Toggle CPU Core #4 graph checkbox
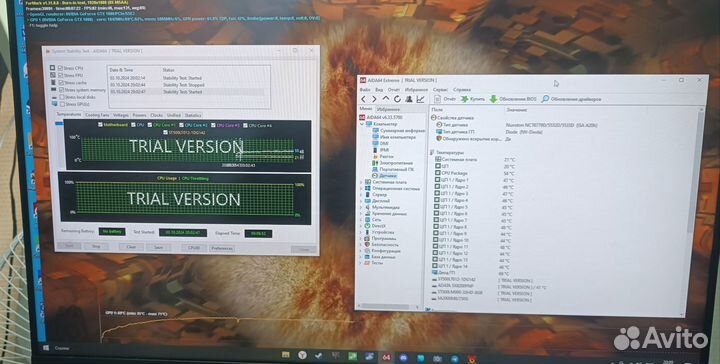 (x=245, y=125)
